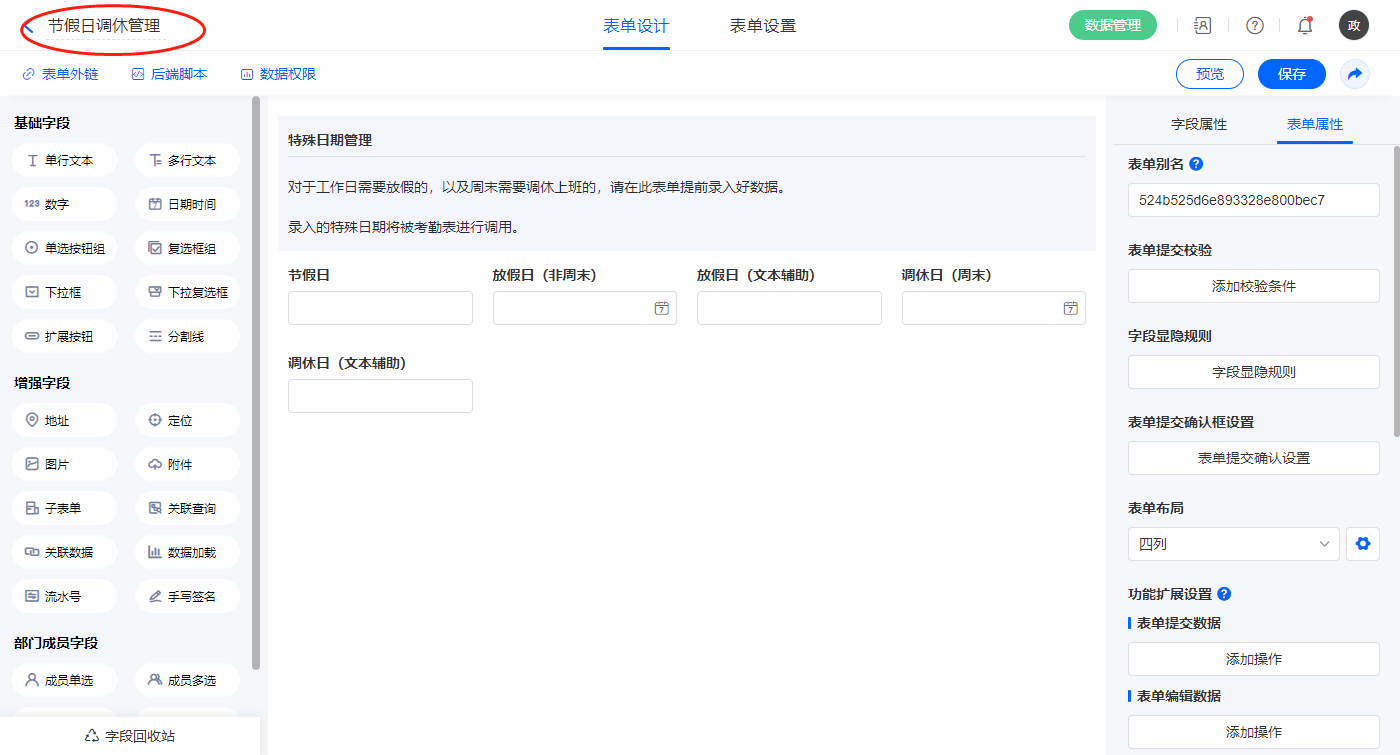Open the notification bell icon
The image size is (1400, 755).
pos(1305,26)
